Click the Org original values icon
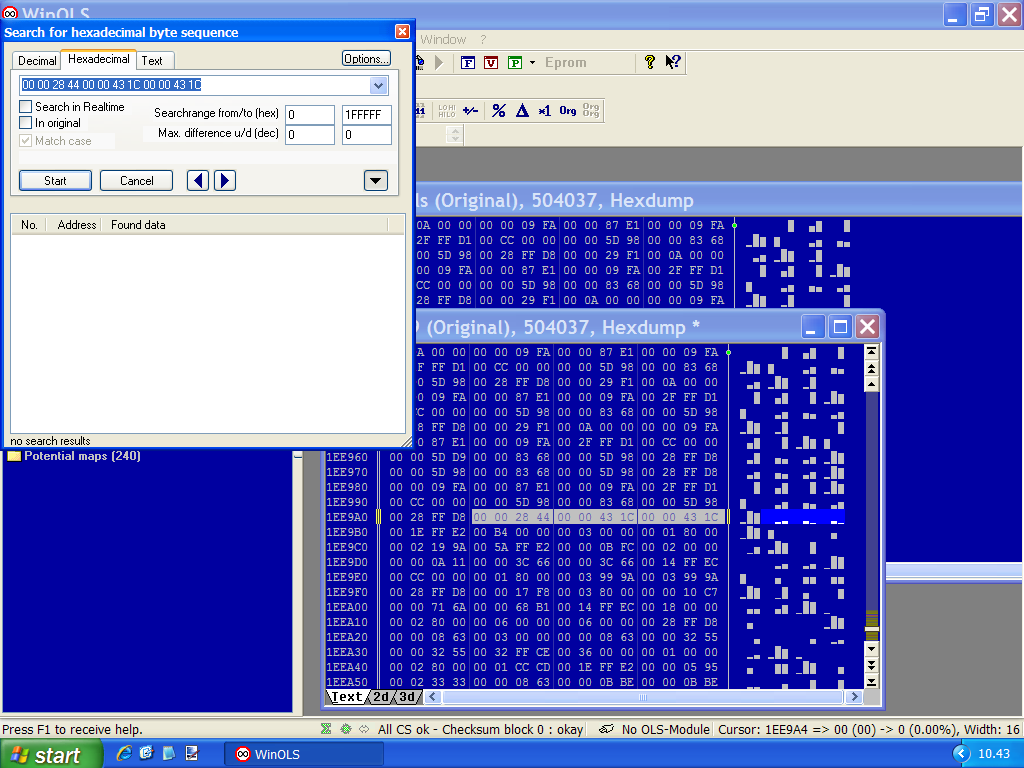 coord(568,110)
